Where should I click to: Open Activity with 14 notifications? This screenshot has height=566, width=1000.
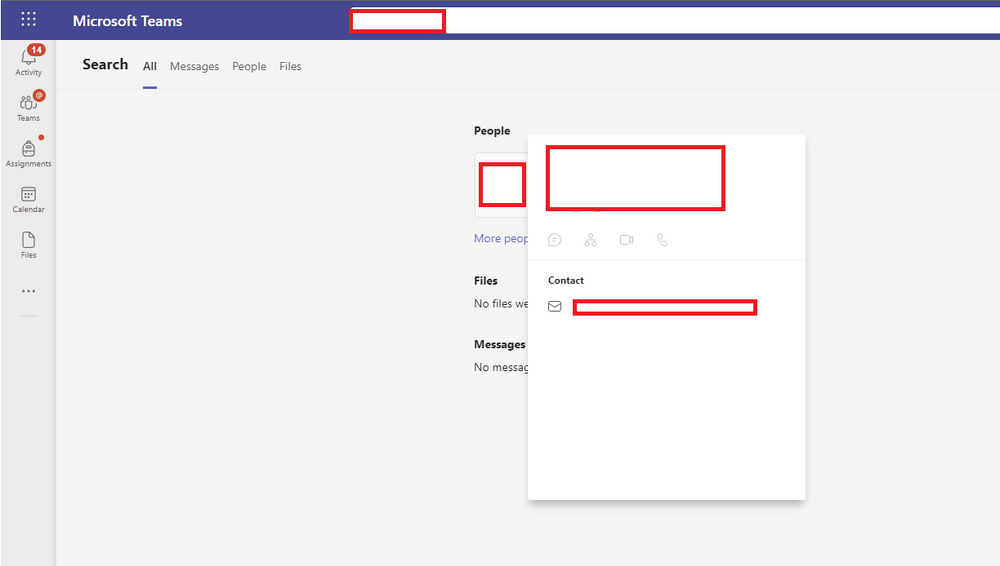[x=29, y=61]
